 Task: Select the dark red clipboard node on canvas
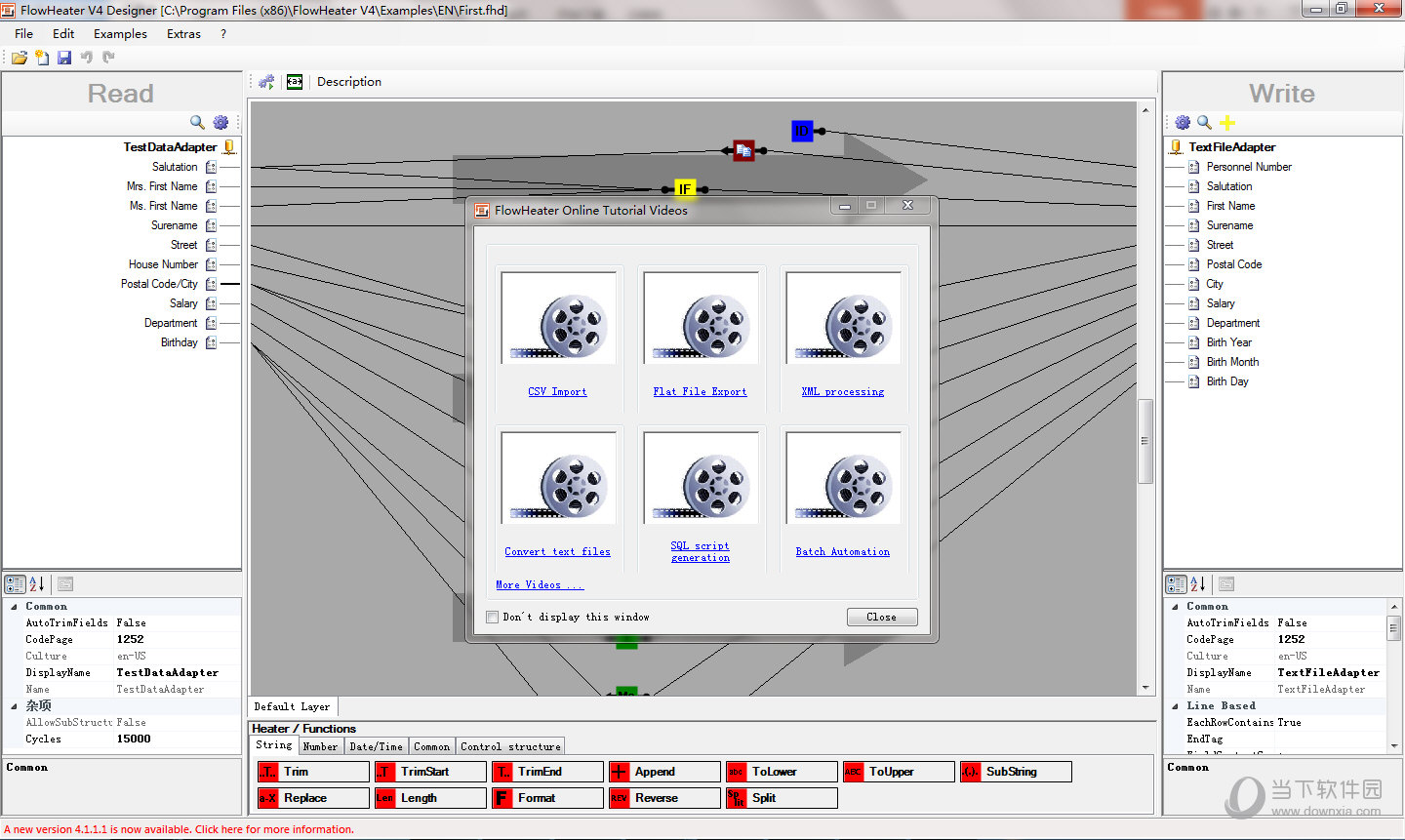point(743,150)
